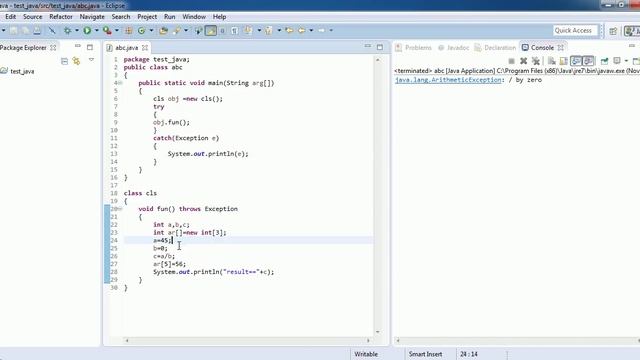Screen dimensions: 640x360
Task: Collapse the main method fold at line 4
Action: pyautogui.click(x=120, y=83)
